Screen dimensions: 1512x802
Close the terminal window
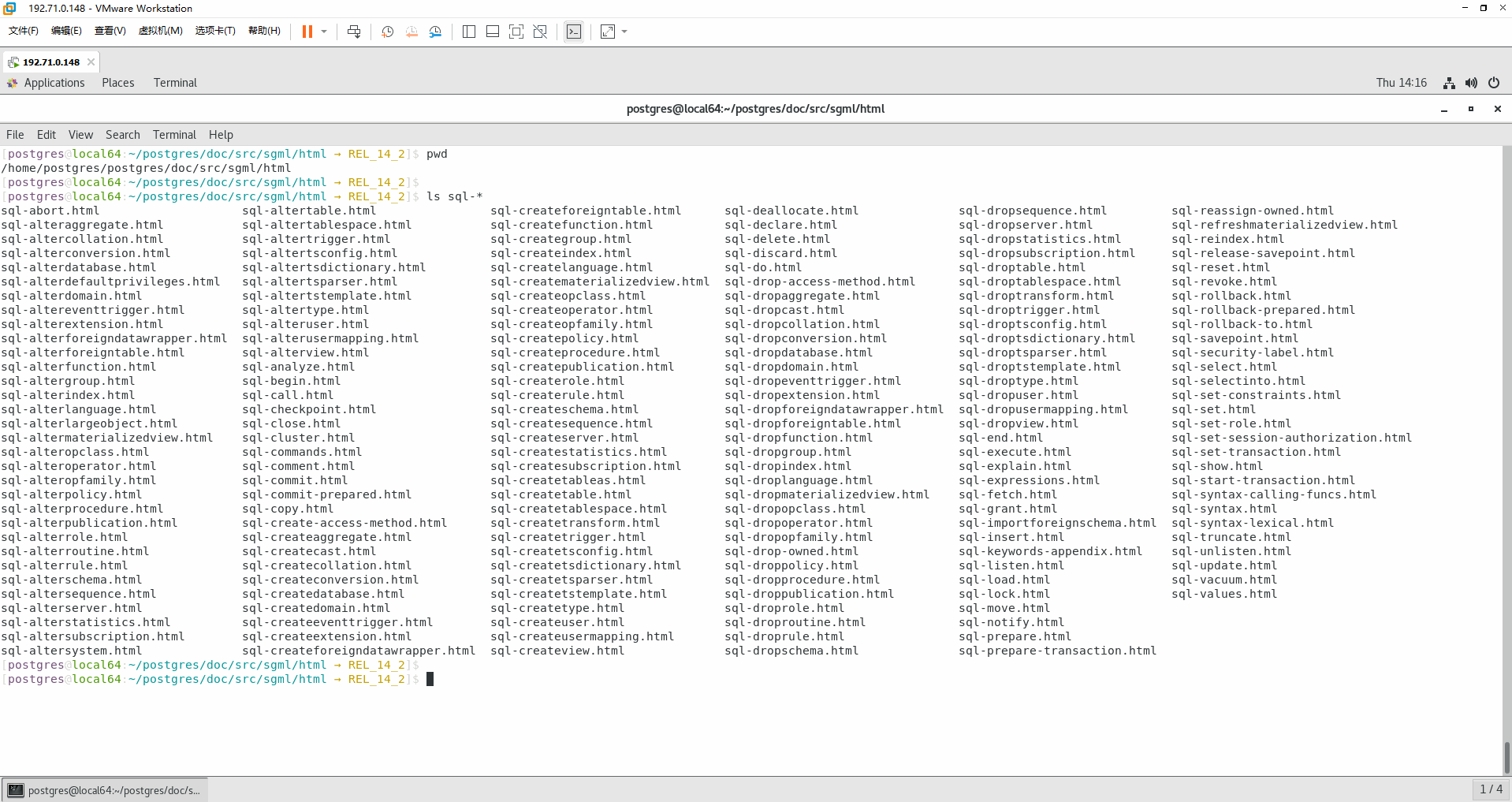pyautogui.click(x=1498, y=109)
